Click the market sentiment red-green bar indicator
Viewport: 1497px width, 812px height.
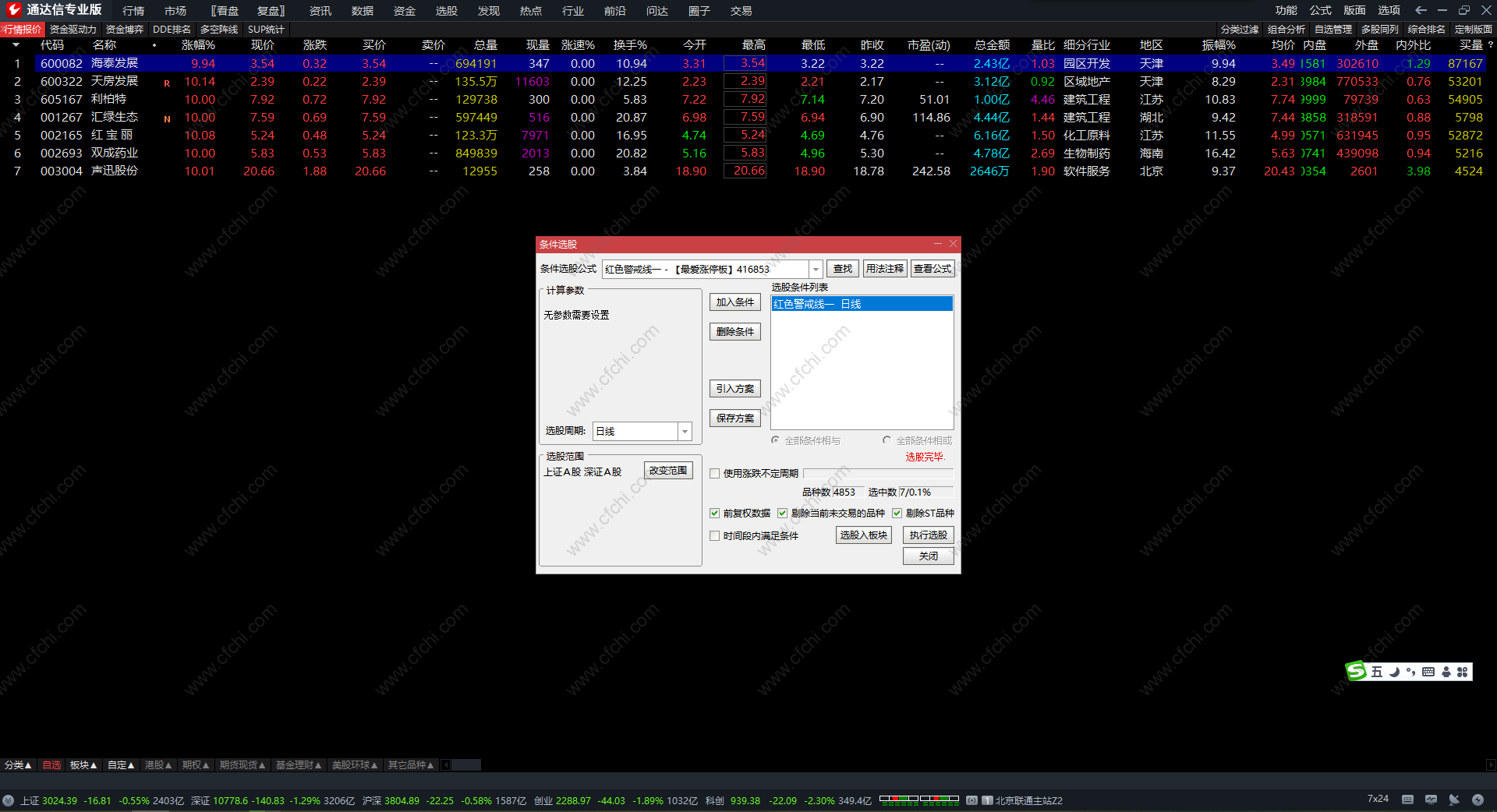pos(919,799)
